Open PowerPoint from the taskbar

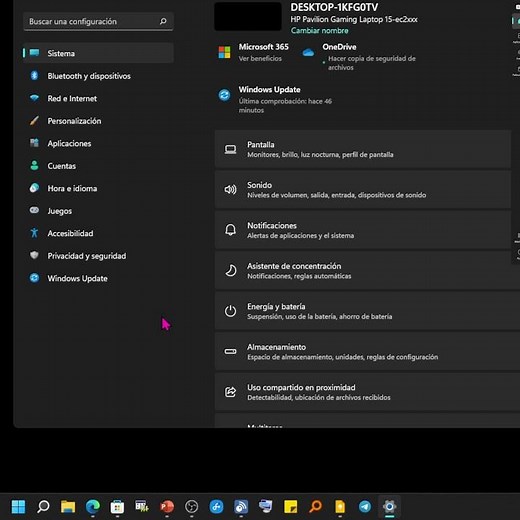point(167,507)
